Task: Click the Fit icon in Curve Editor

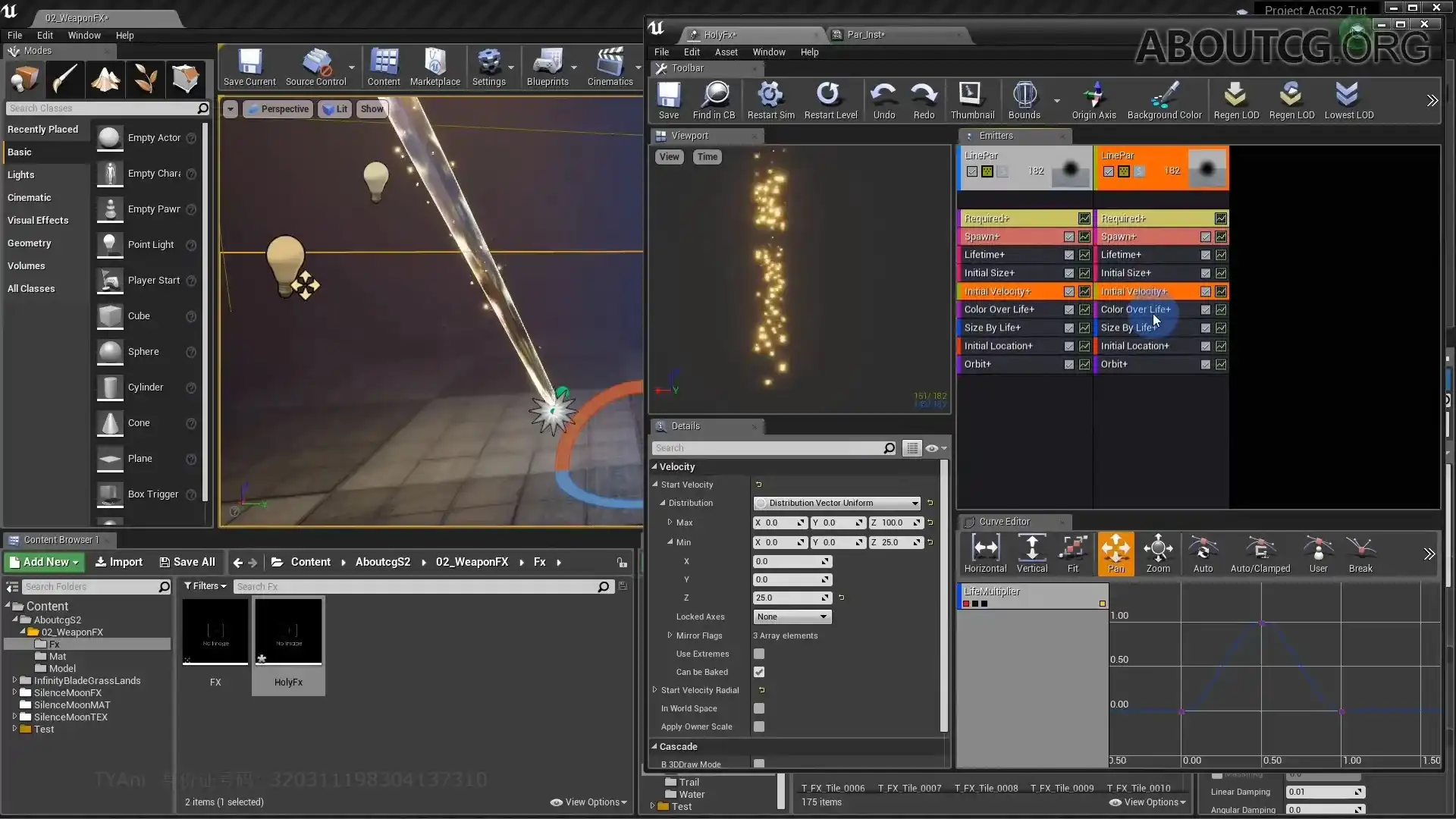Action: [1073, 554]
